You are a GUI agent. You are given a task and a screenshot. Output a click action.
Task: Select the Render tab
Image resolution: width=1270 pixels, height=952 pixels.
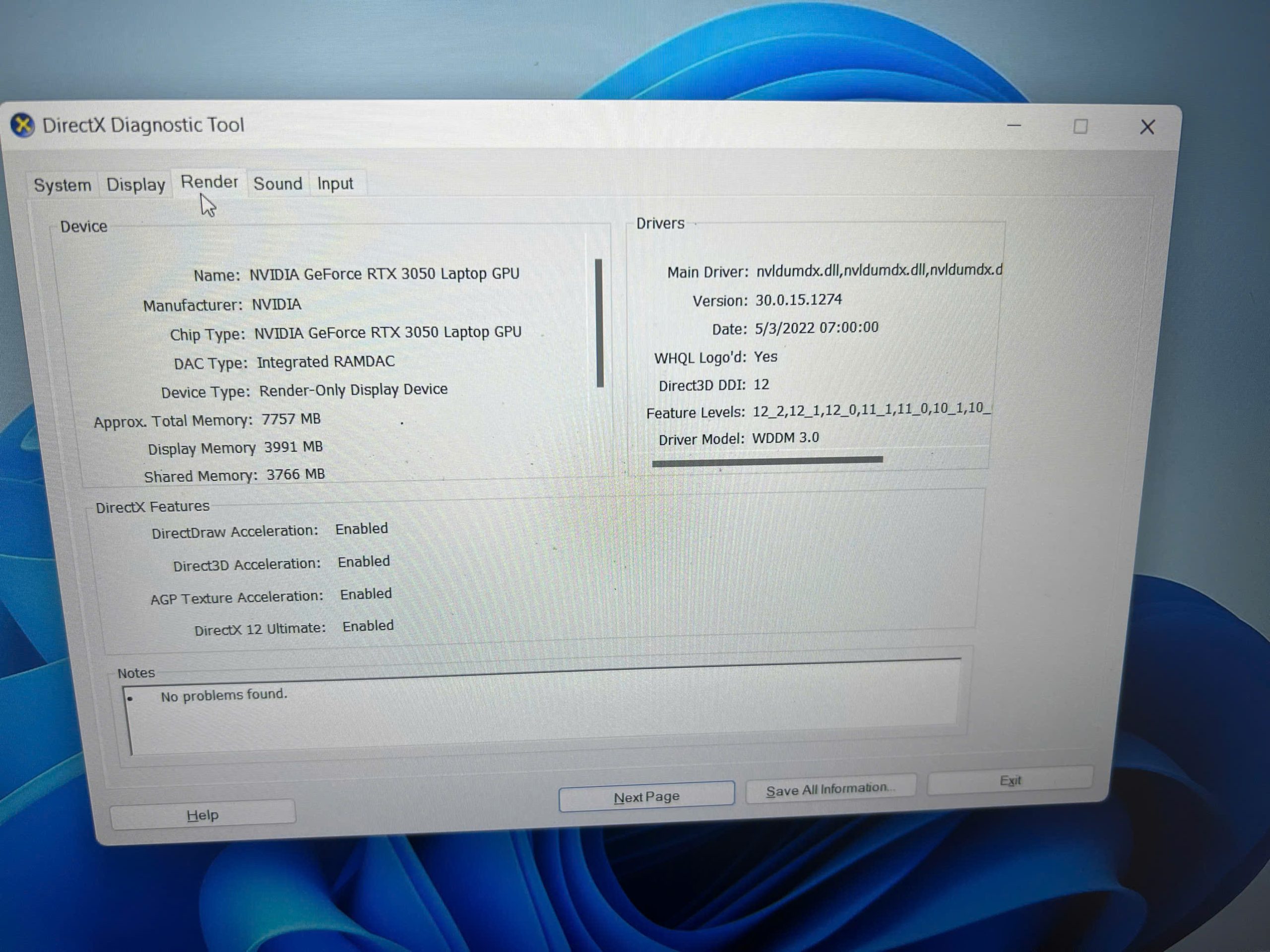point(209,182)
